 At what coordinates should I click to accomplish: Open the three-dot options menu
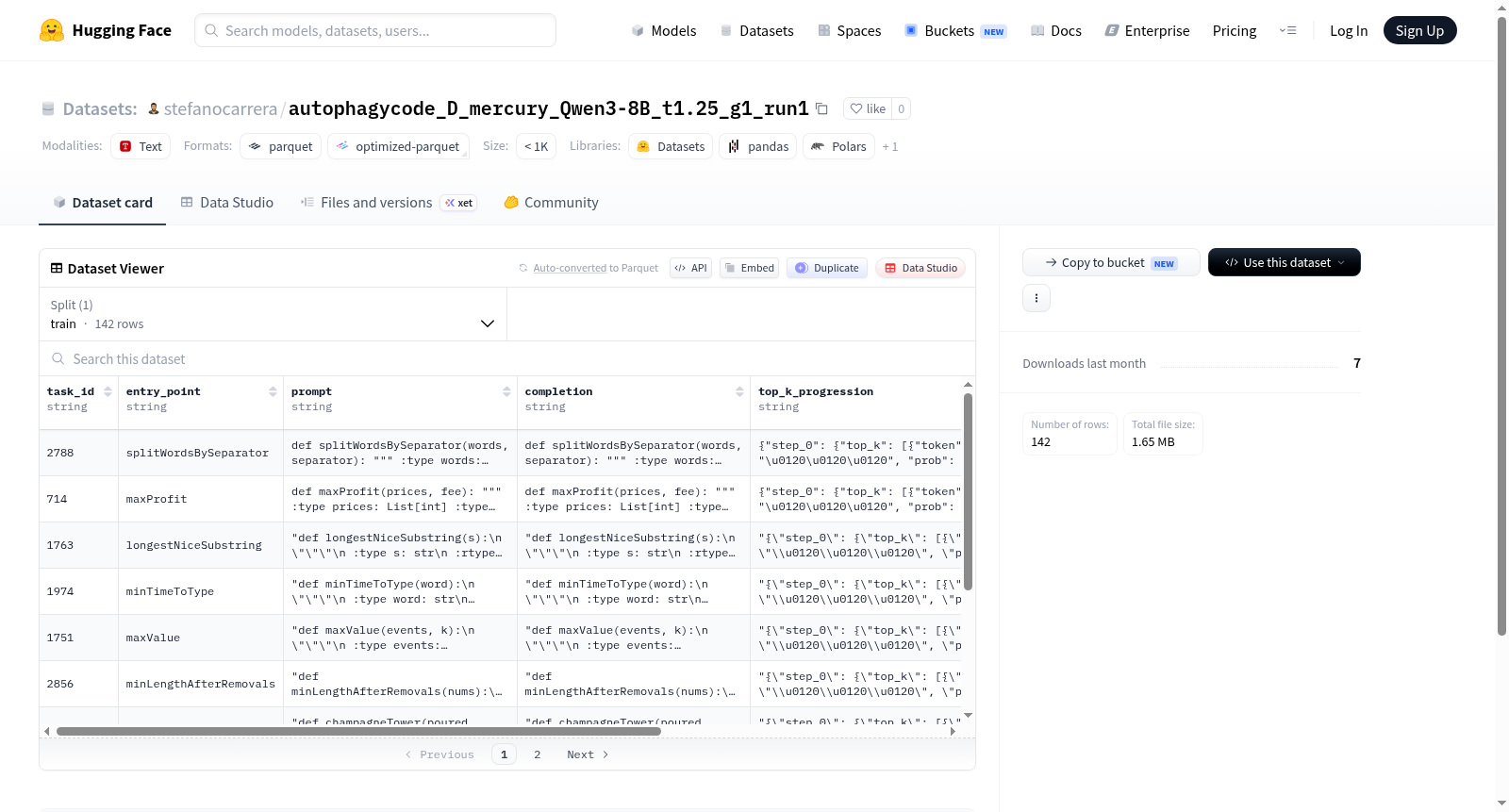[x=1036, y=298]
